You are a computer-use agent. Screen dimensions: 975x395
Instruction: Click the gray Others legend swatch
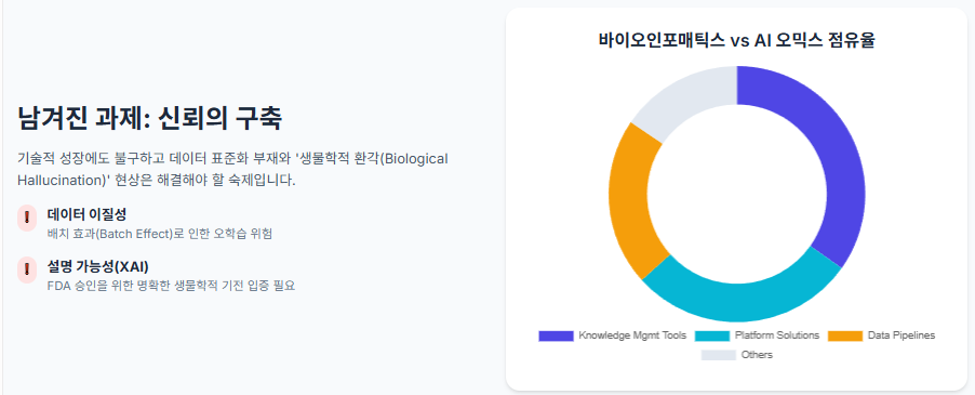(x=718, y=355)
